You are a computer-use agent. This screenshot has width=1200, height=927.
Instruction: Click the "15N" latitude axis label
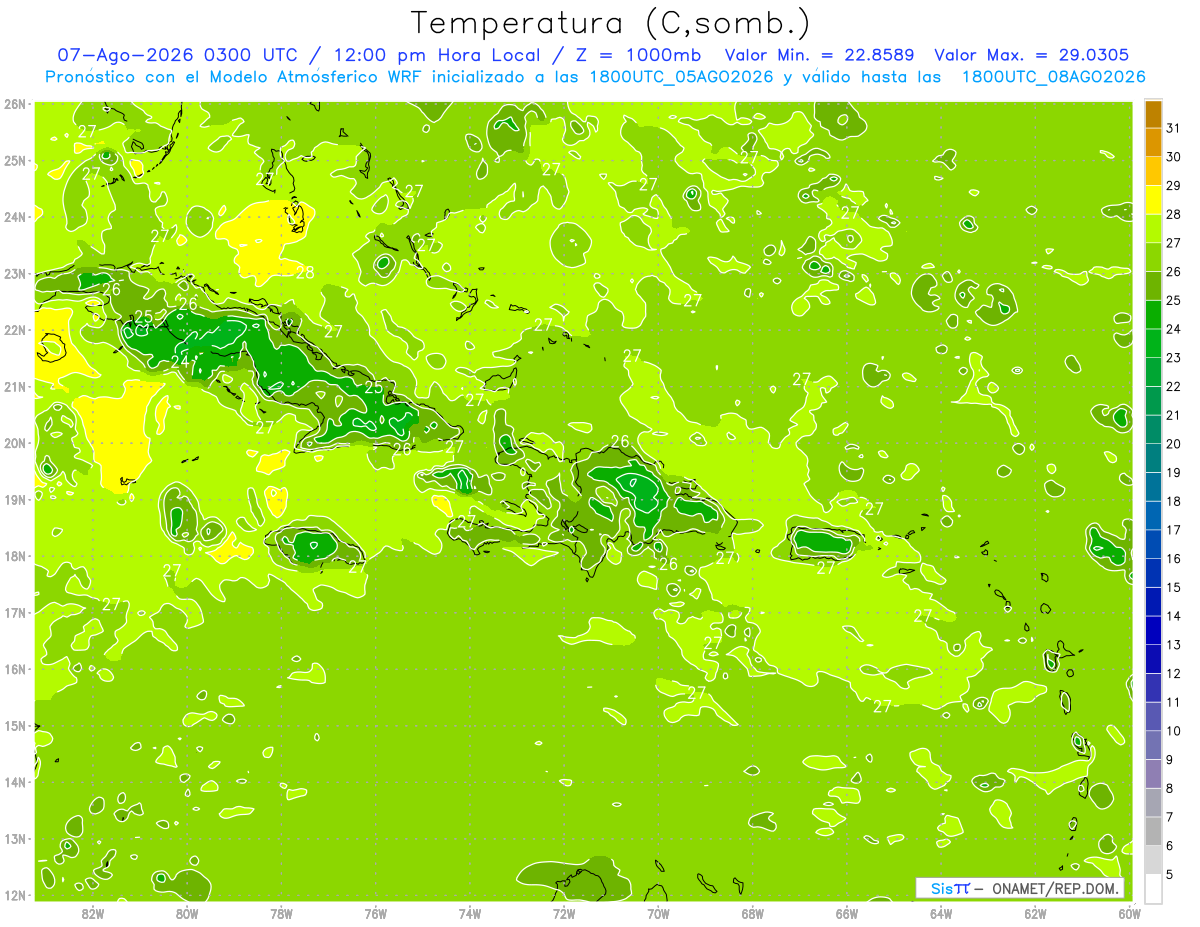(15, 725)
